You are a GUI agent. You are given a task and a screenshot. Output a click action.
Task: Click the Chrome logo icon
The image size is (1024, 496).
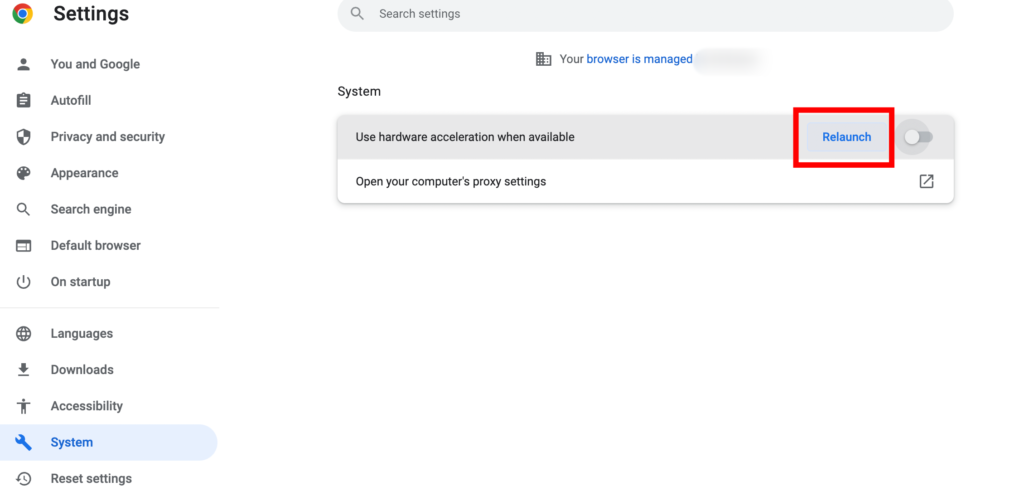[22, 14]
